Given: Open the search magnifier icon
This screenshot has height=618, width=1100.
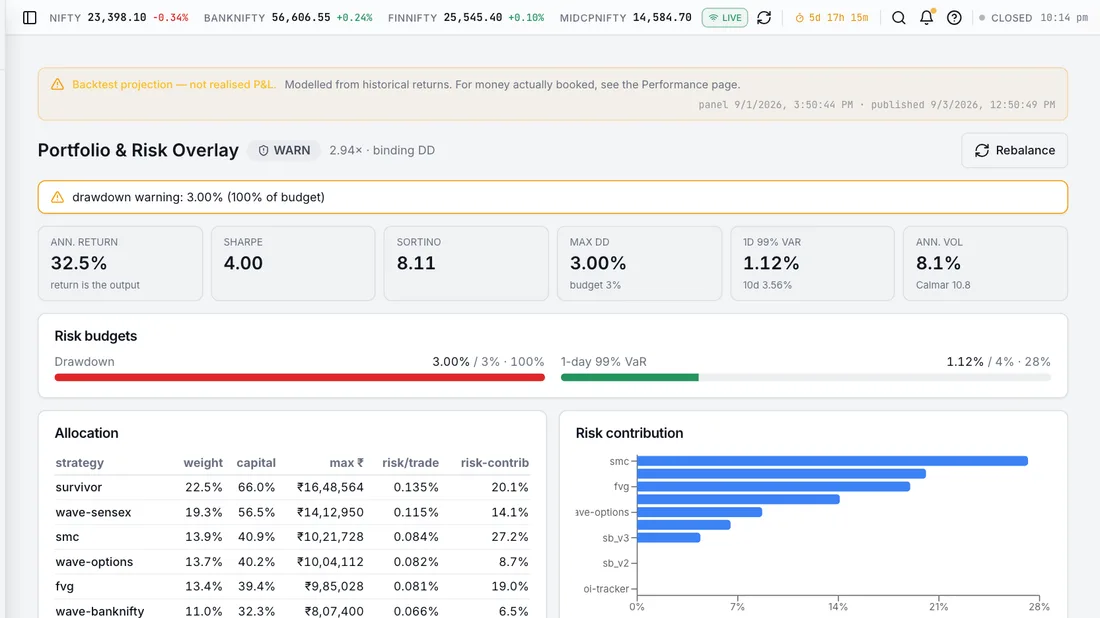Looking at the screenshot, I should pos(899,18).
